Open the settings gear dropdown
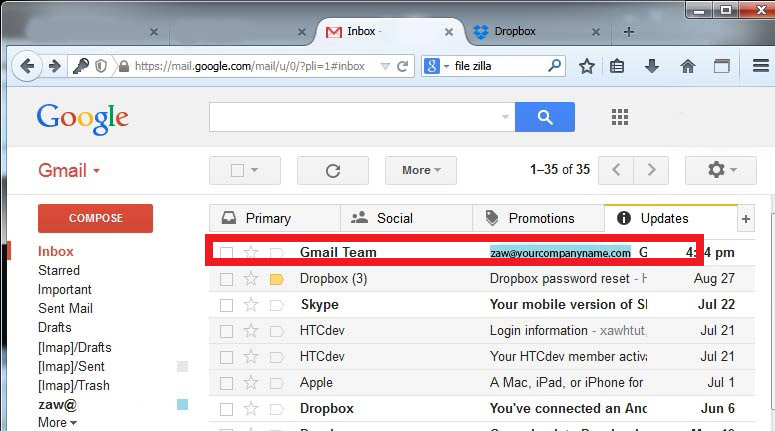 pos(721,170)
